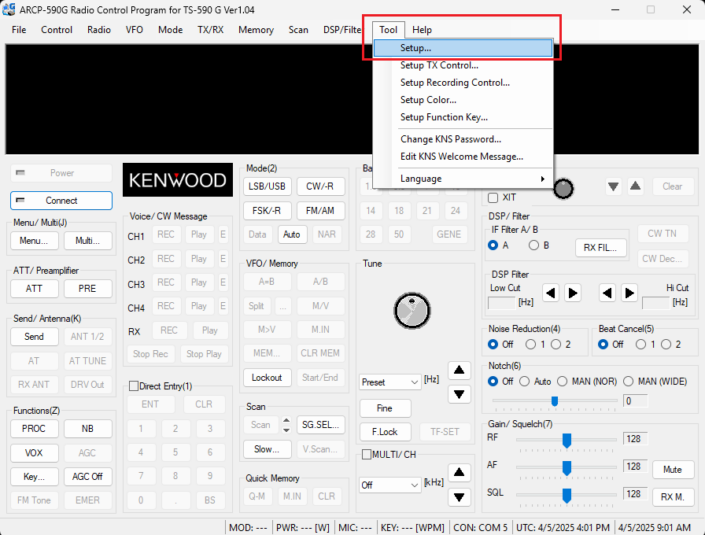The width and height of the screenshot is (705, 535).
Task: Open the Tune Preset dropdown
Action: click(x=390, y=382)
